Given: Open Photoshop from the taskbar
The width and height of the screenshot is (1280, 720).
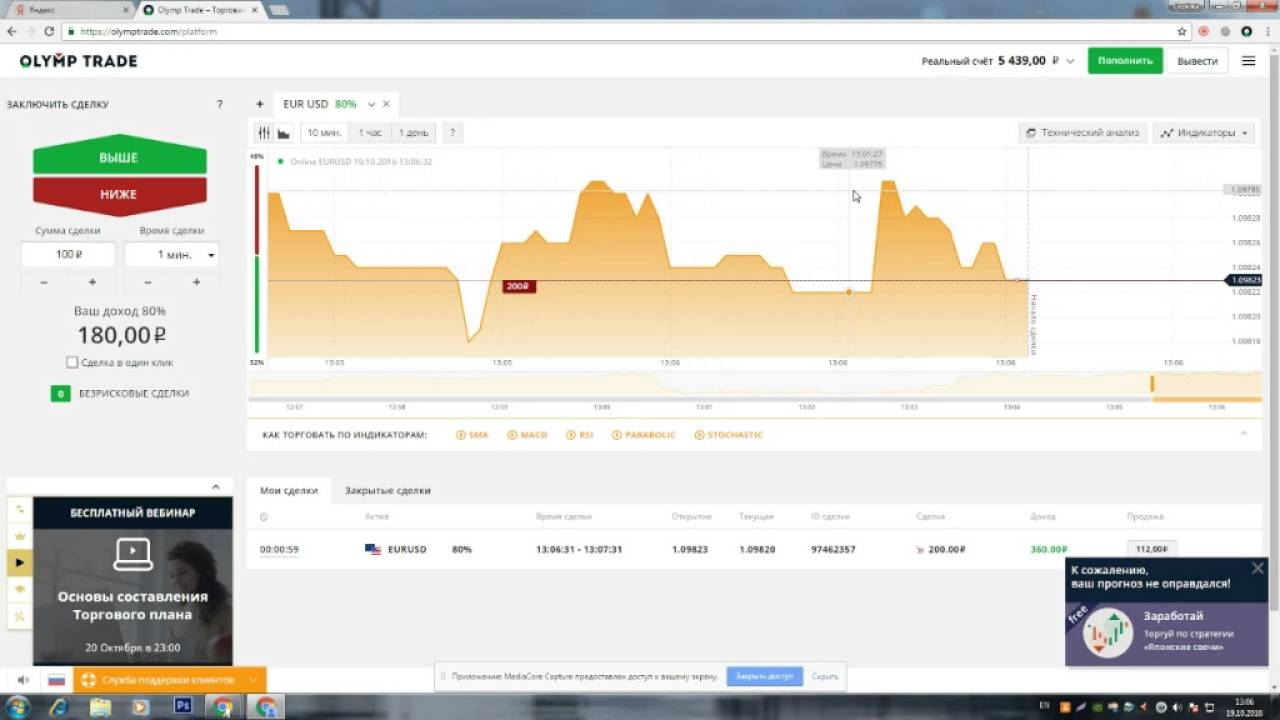Looking at the screenshot, I should (x=182, y=707).
